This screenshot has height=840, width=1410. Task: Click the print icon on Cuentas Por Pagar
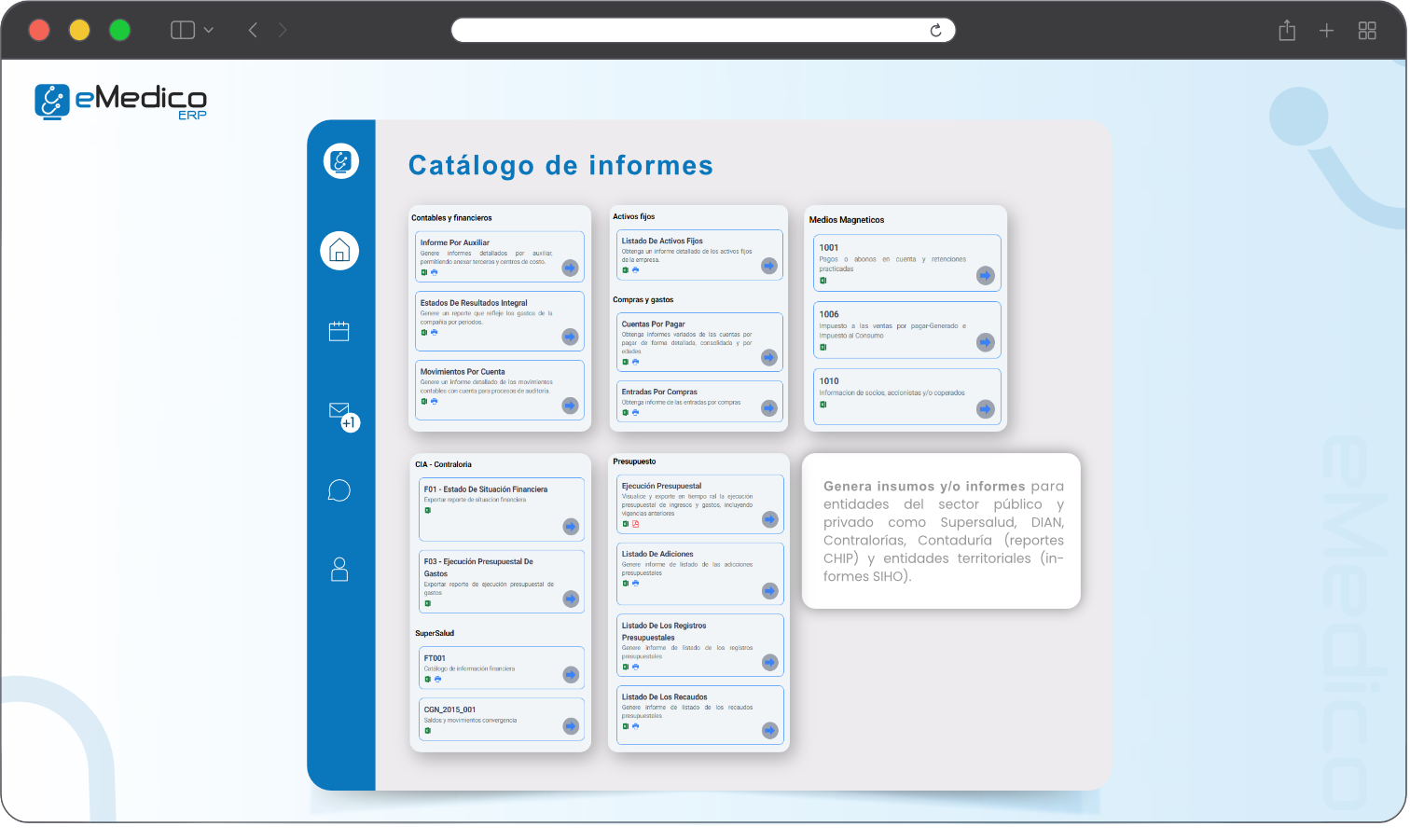[636, 362]
